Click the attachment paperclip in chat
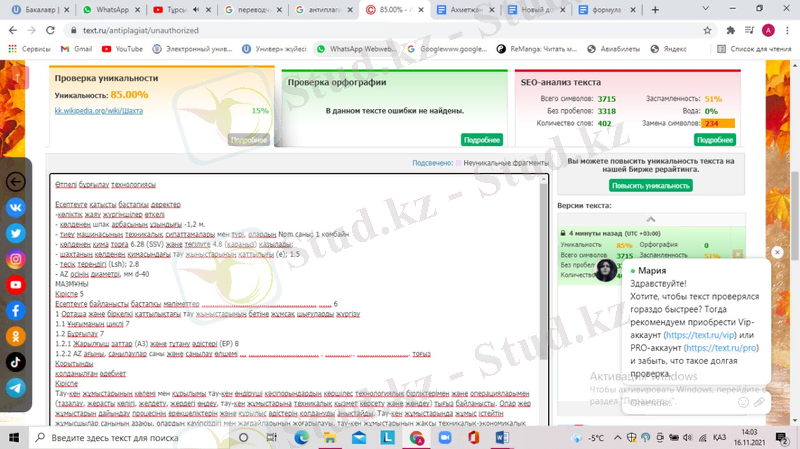 click(759, 403)
